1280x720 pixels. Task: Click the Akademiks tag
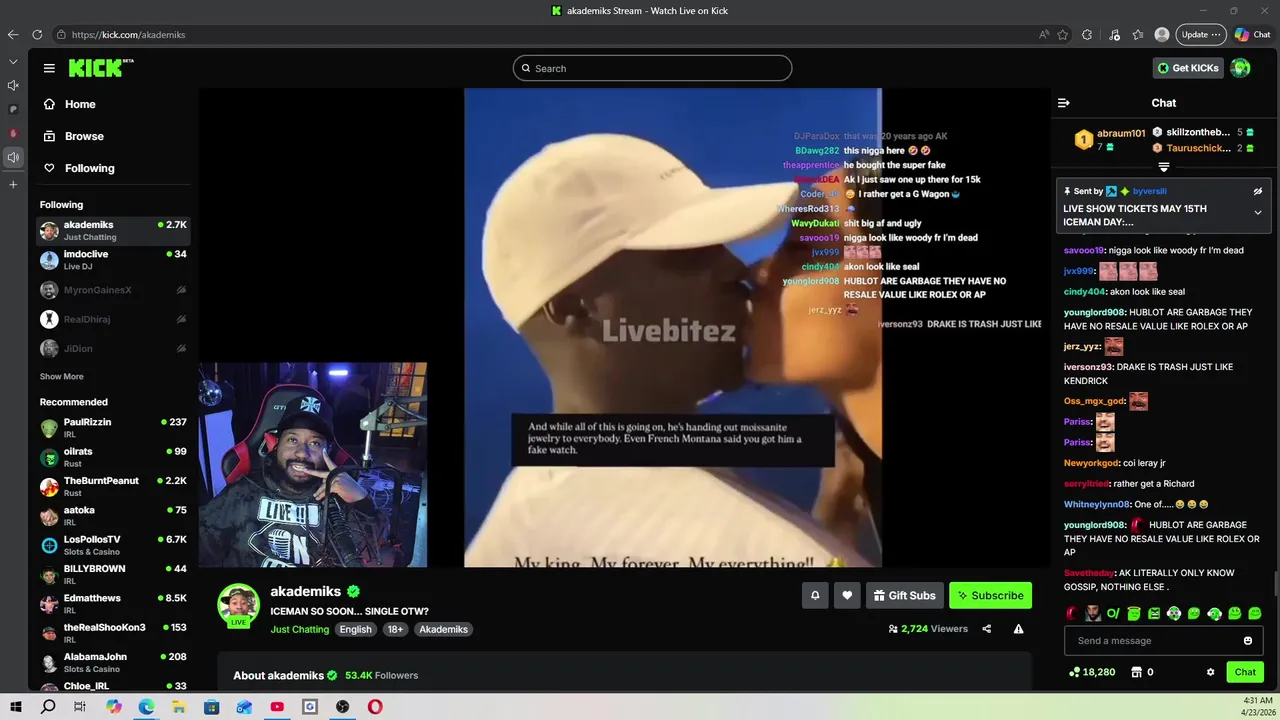(443, 629)
